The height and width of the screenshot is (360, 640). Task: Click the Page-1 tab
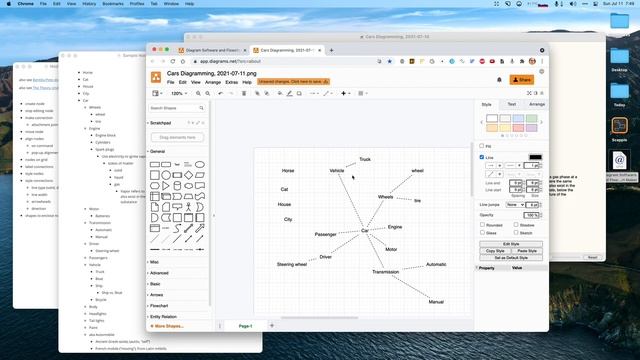click(x=245, y=326)
